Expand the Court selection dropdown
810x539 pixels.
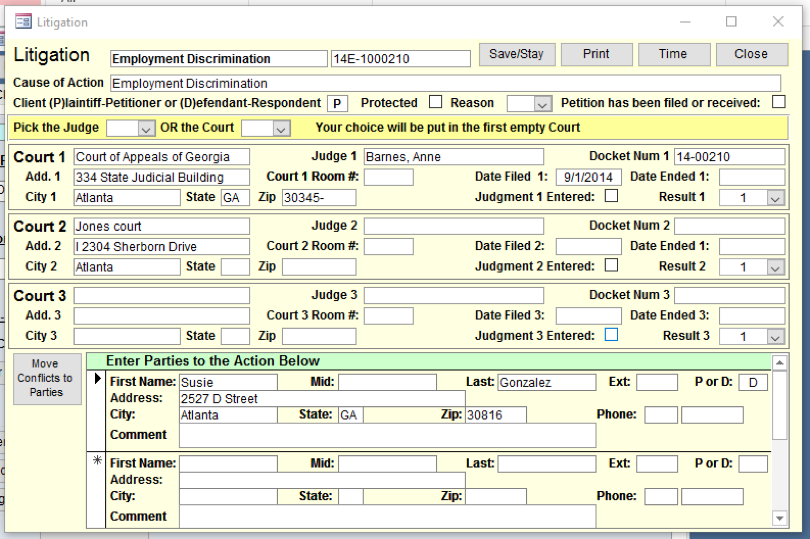click(281, 128)
